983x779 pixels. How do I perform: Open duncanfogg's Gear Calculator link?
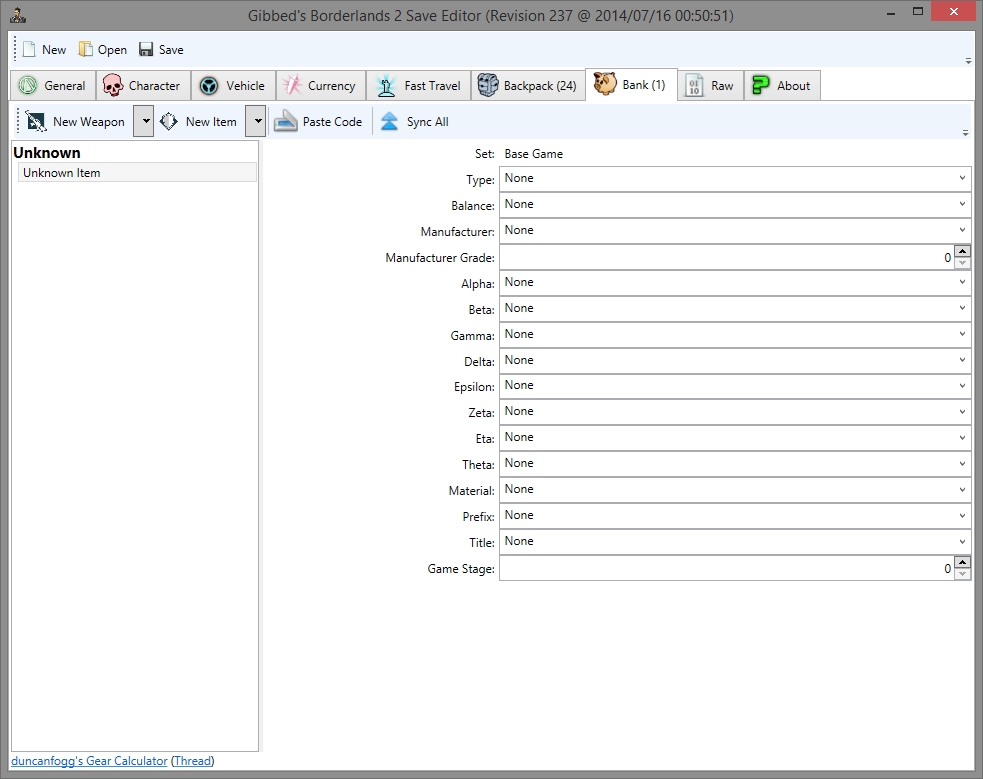89,761
